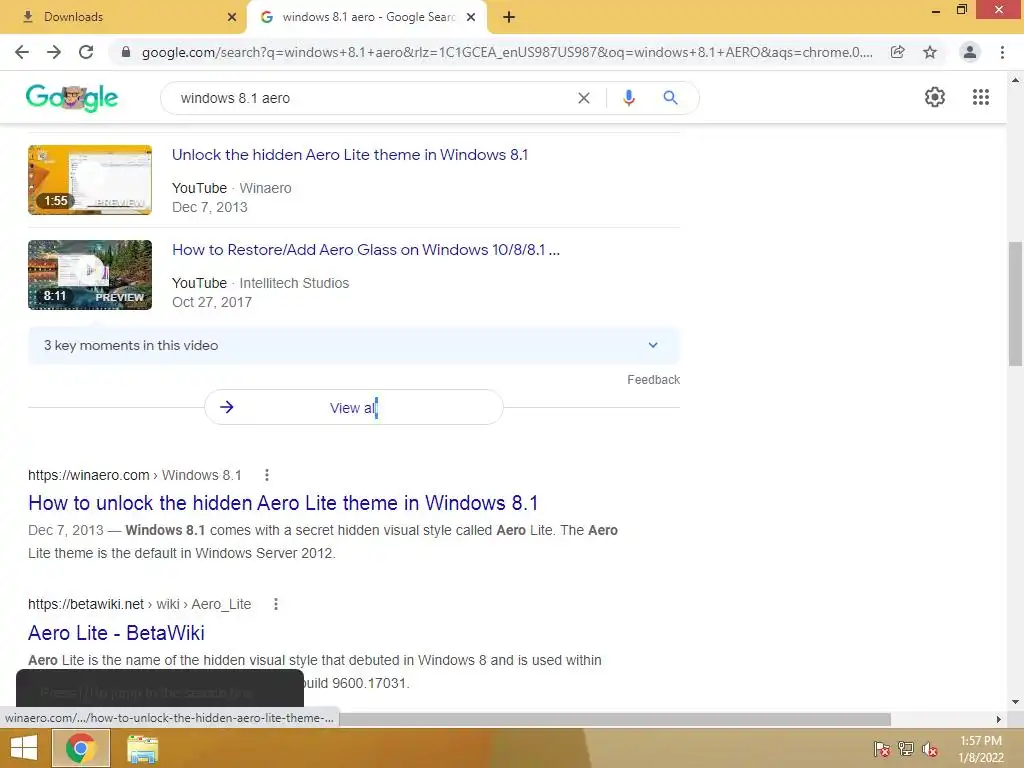Open the Windows Start button

coord(24,748)
